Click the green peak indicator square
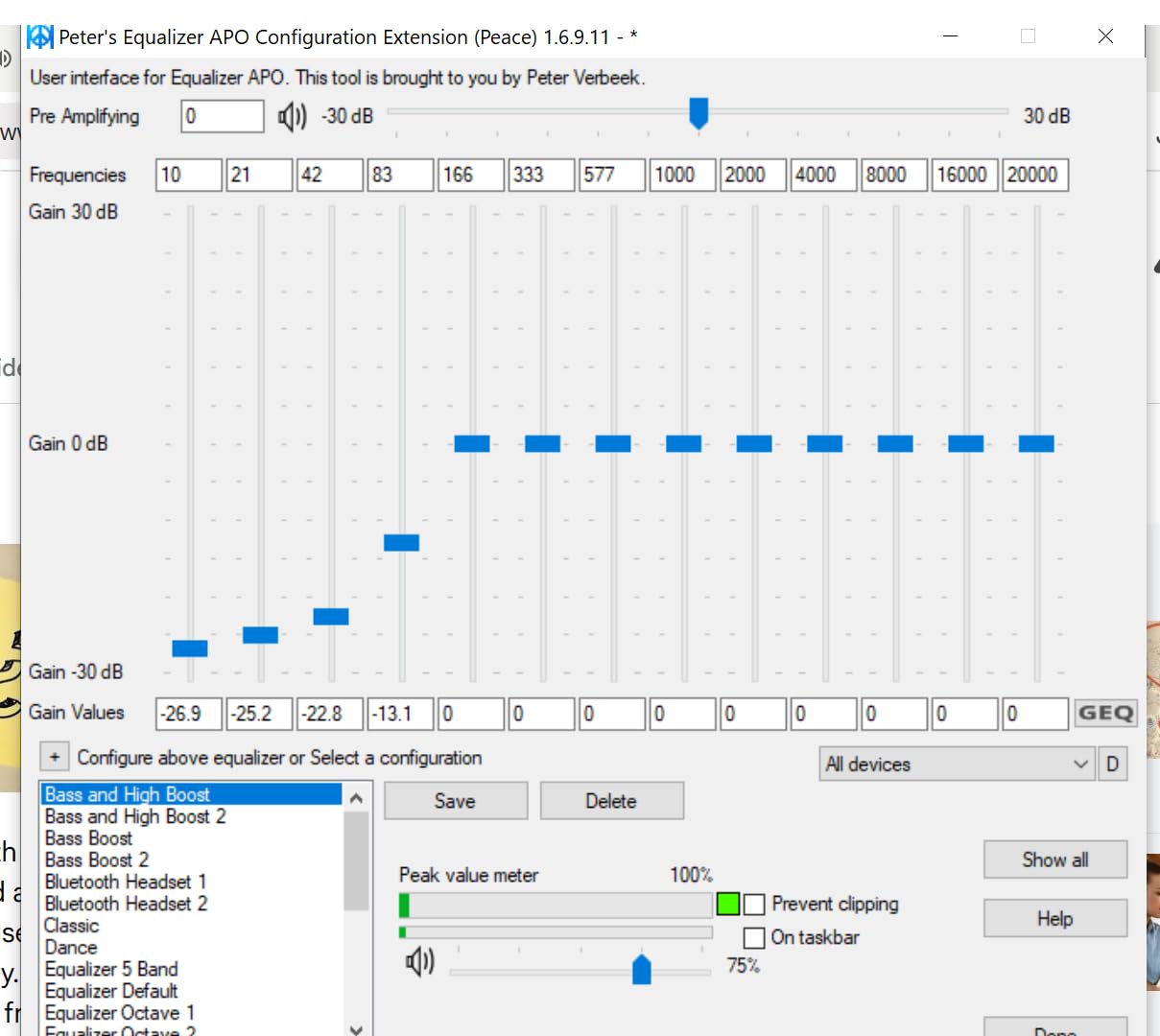 pos(728,904)
